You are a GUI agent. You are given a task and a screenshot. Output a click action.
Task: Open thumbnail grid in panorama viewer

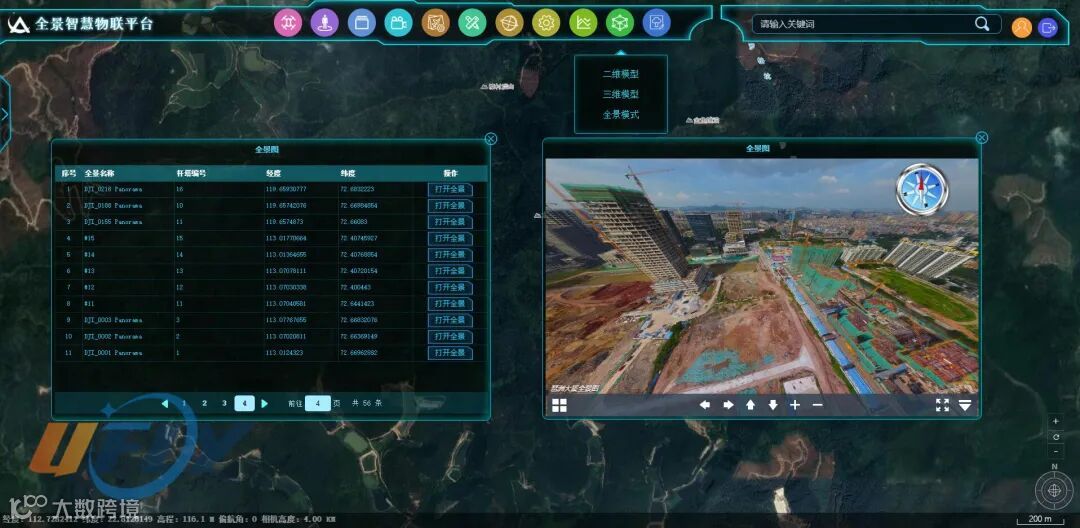[x=559, y=405]
